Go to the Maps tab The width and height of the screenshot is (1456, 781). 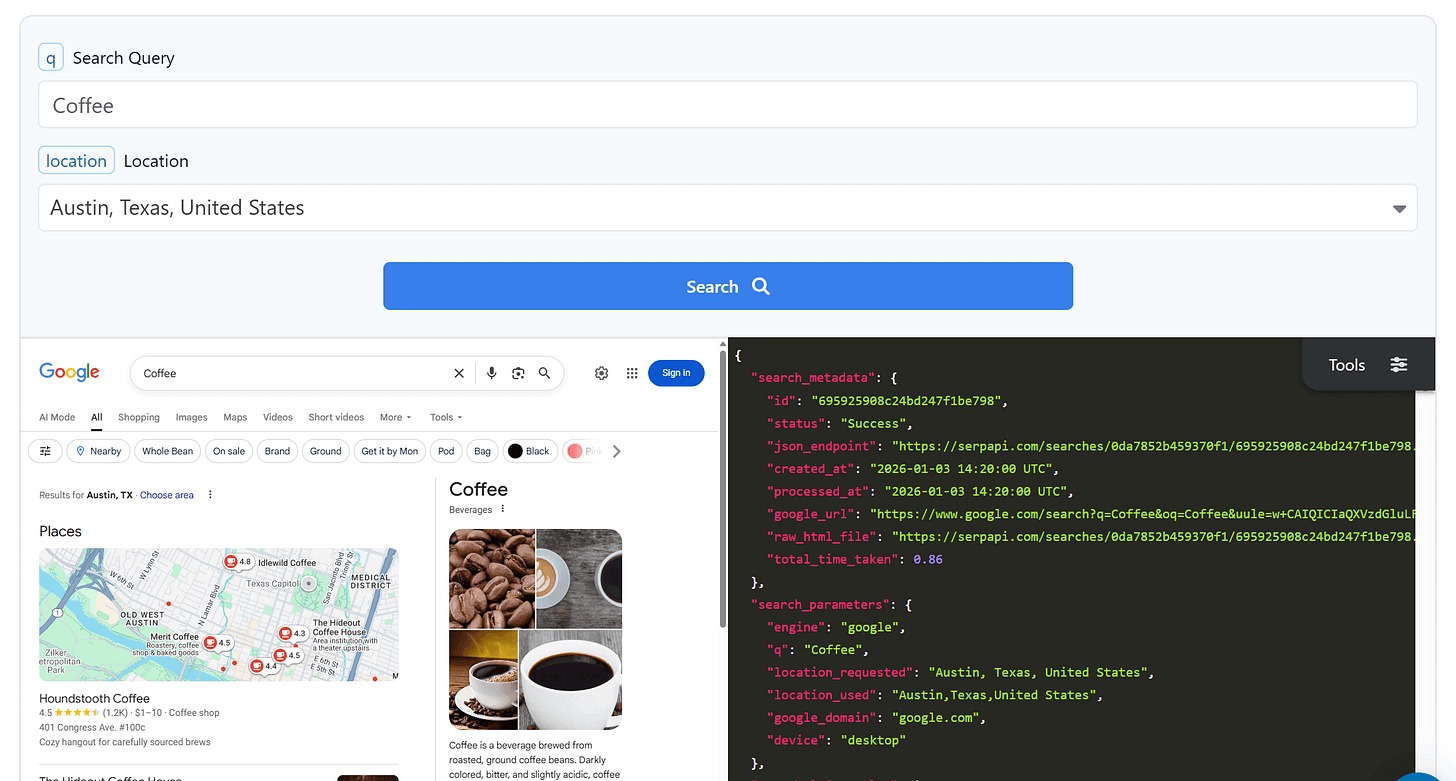[235, 417]
